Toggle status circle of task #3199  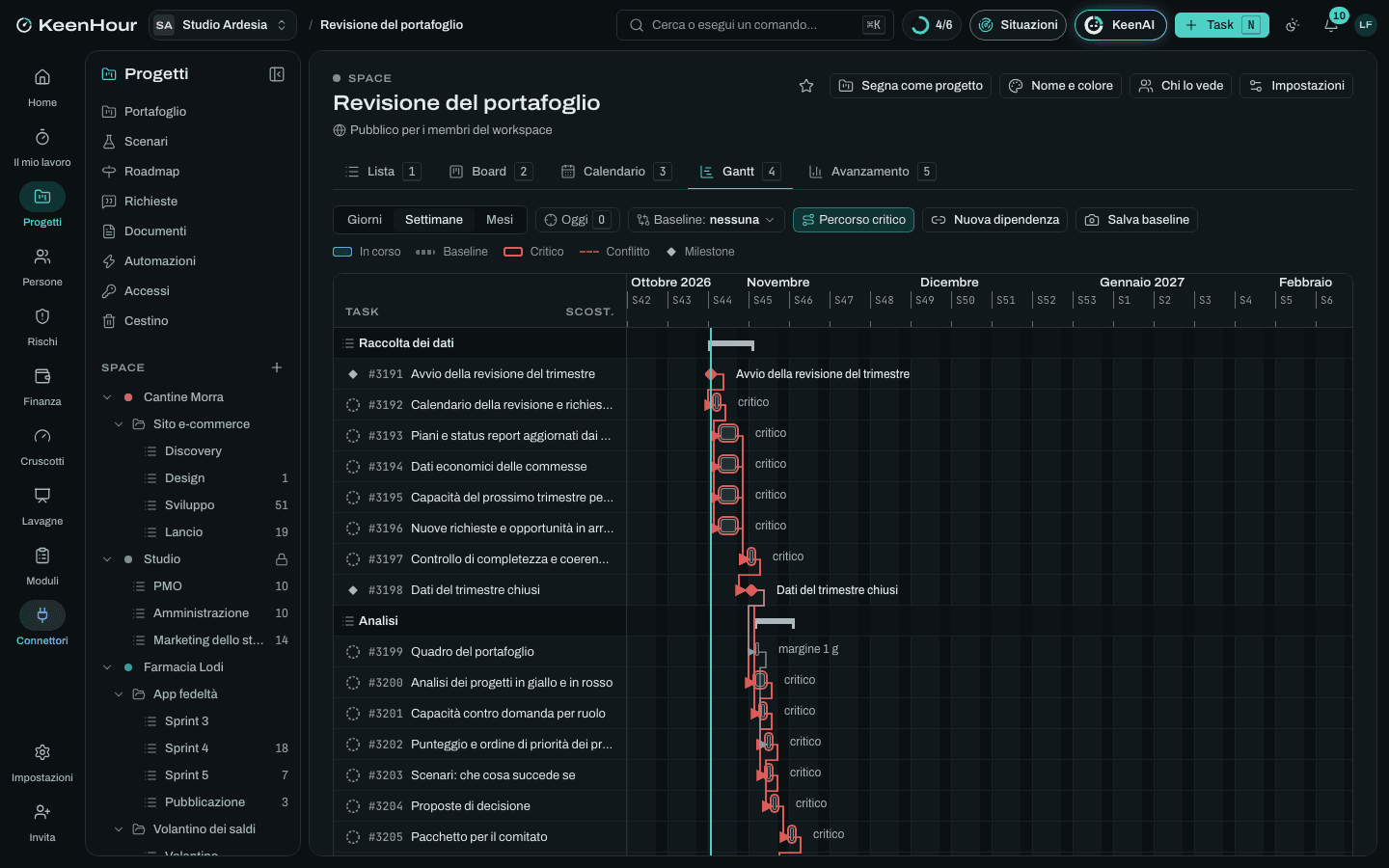(353, 652)
